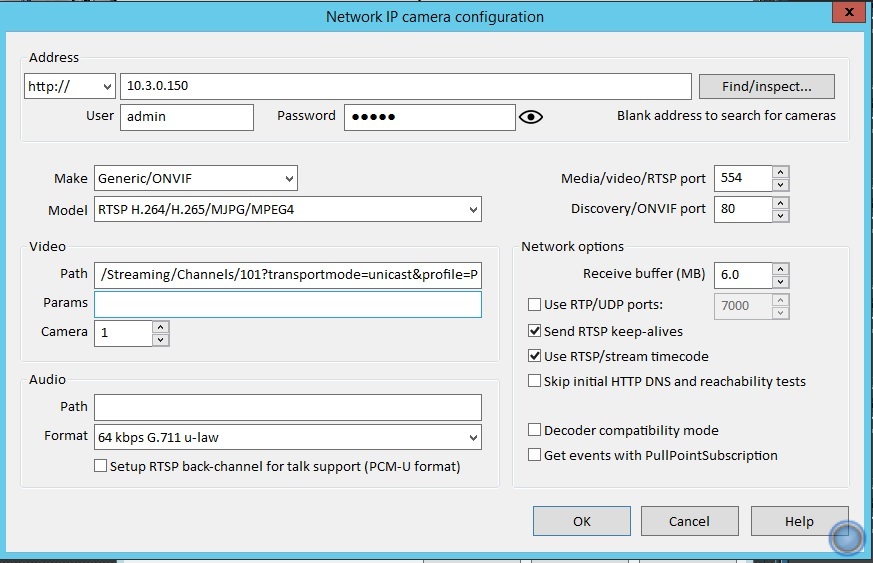Increase the Media/video/RTSP port value
Viewport: 873px width, 563px height.
781,172
